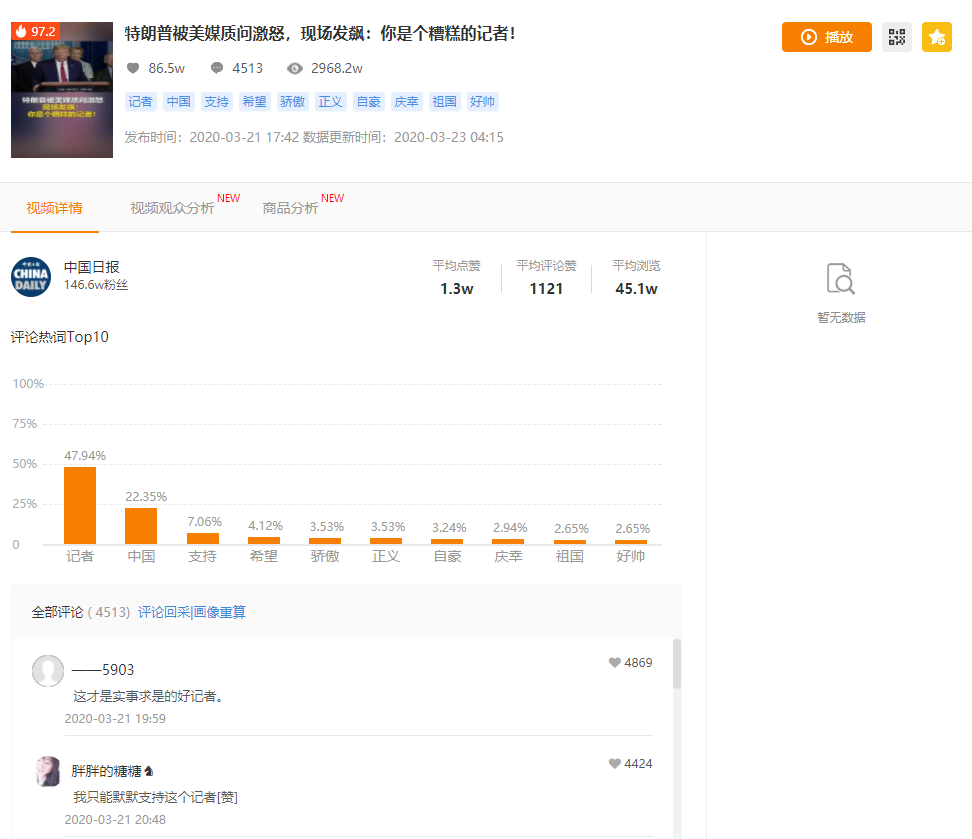
Task: Click the heart icon beside 4869
Action: (x=614, y=662)
